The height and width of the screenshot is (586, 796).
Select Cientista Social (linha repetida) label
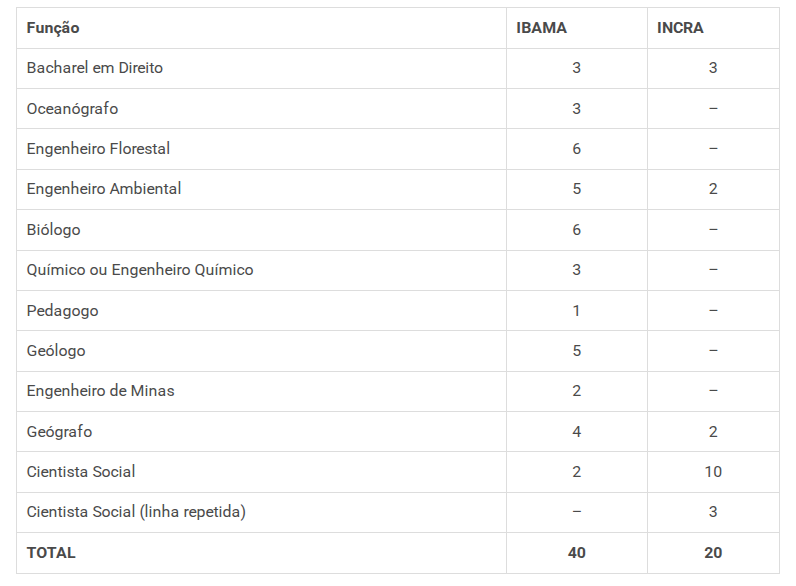[x=136, y=512]
